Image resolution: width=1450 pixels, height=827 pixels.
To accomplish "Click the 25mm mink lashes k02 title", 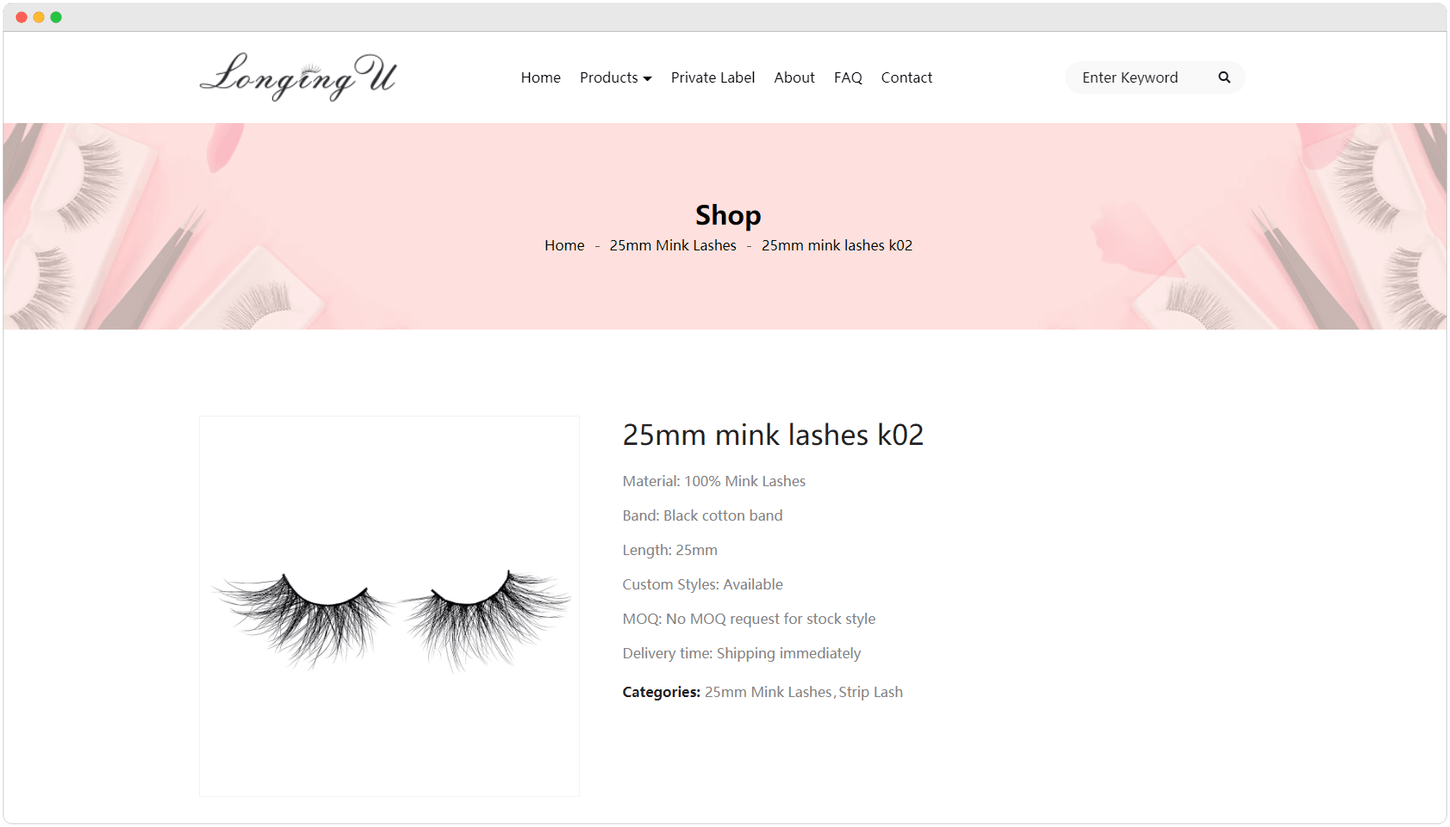I will 773,435.
